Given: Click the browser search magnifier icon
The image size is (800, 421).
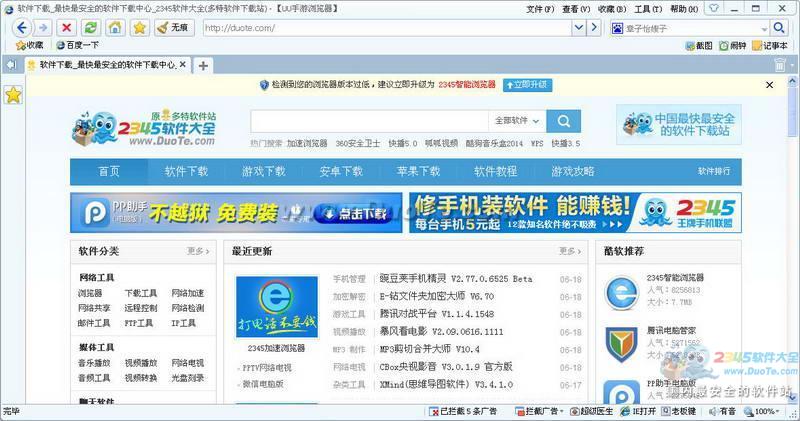Looking at the screenshot, I should 779,28.
